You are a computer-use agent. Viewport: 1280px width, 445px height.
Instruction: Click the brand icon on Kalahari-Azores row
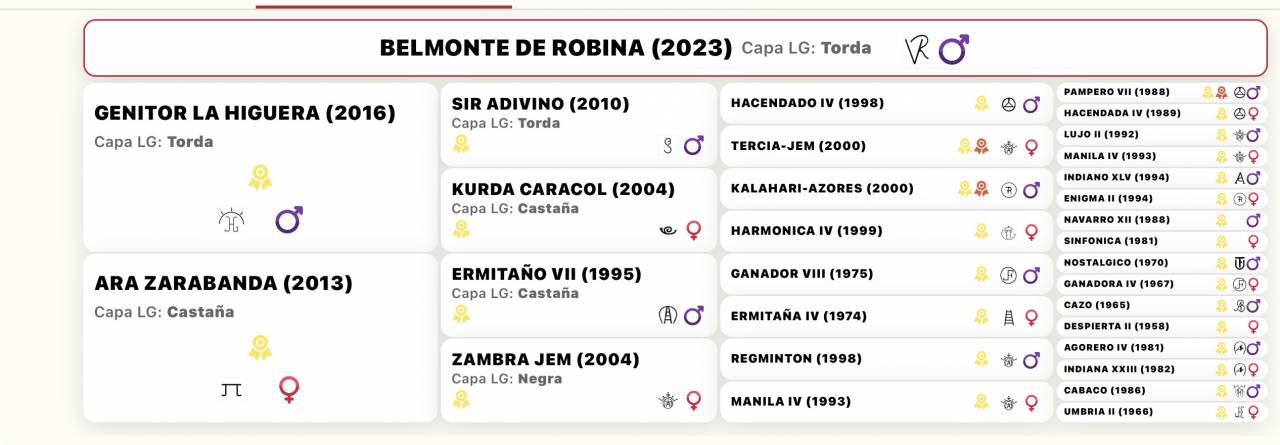(1010, 189)
